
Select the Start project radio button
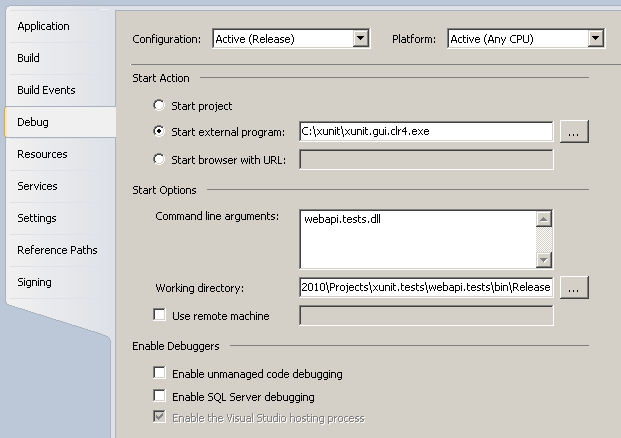159,105
